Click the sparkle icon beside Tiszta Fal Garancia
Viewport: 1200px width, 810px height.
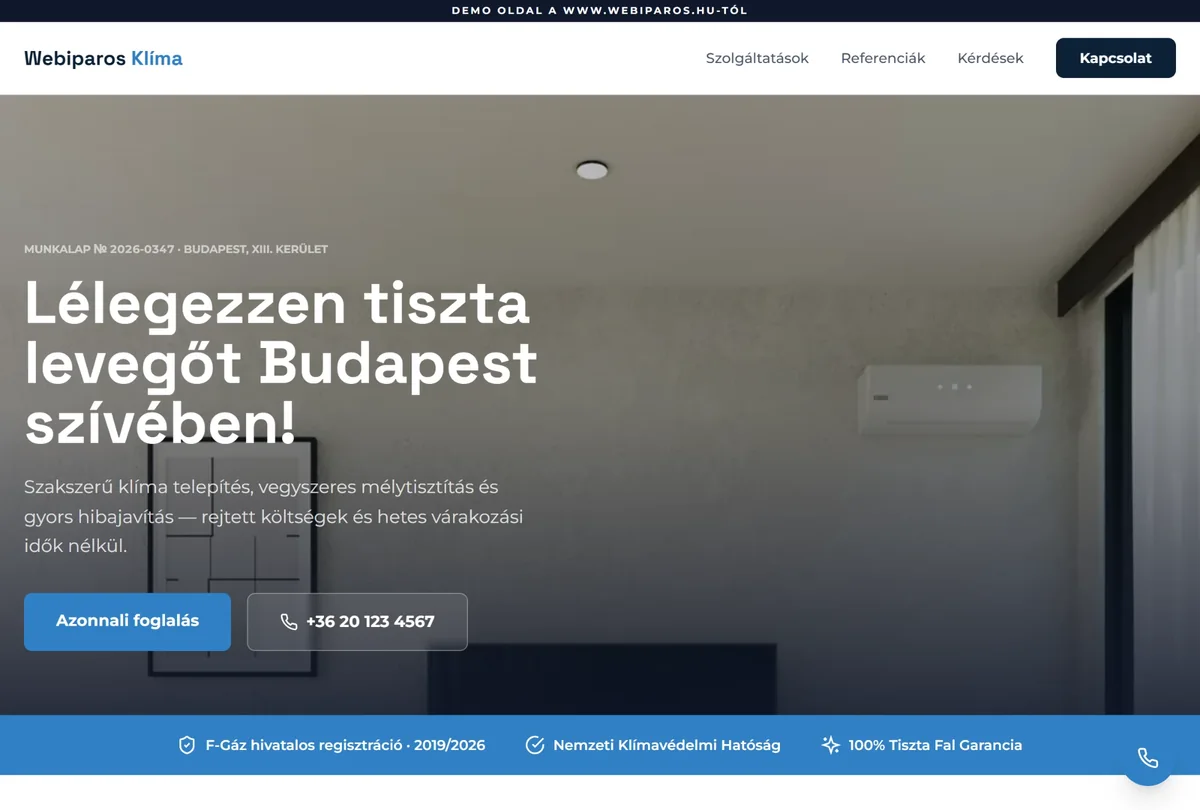(x=830, y=745)
